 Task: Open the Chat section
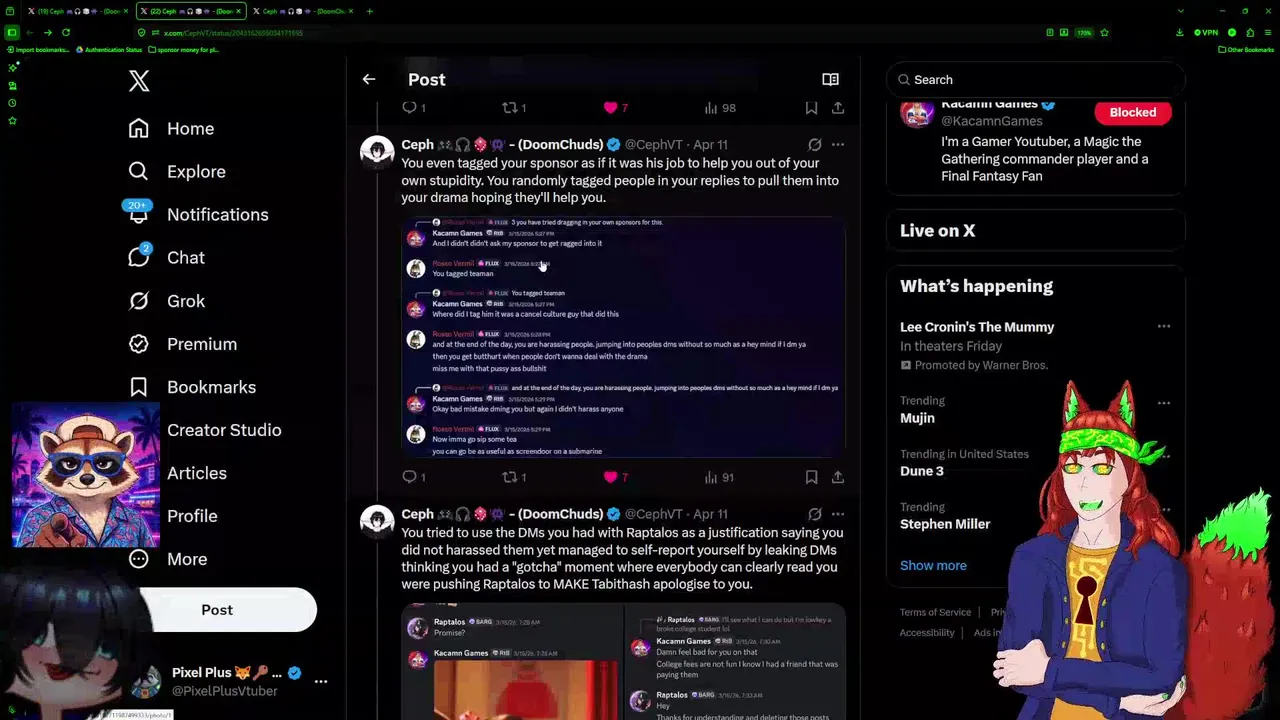pos(166,257)
